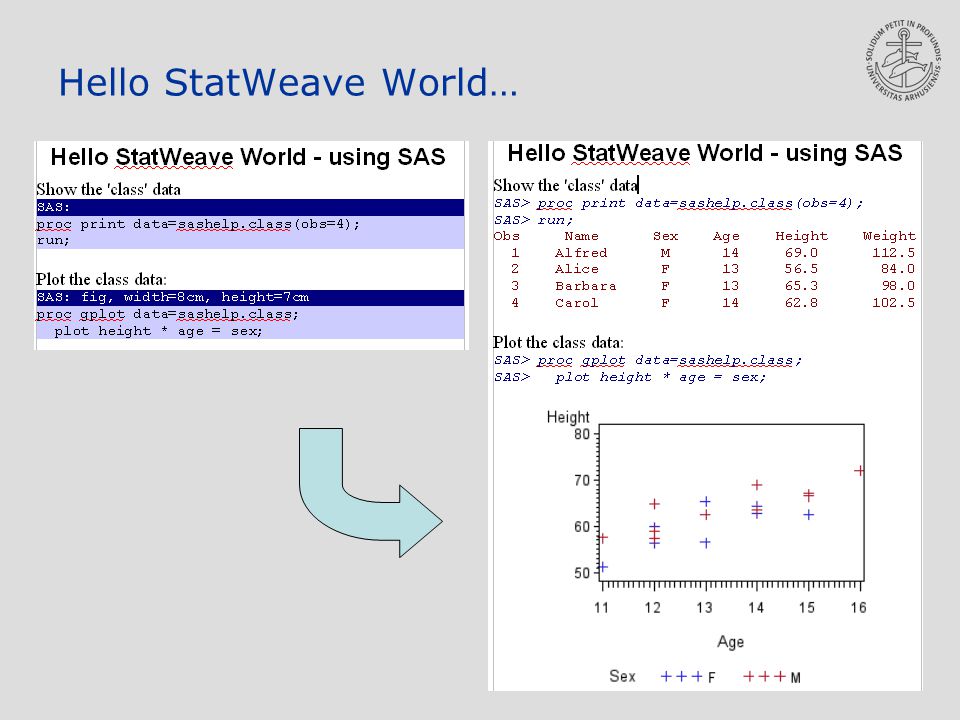This screenshot has width=960, height=720.
Task: Click the 'SAS> proc print' output line
Action: click(678, 203)
